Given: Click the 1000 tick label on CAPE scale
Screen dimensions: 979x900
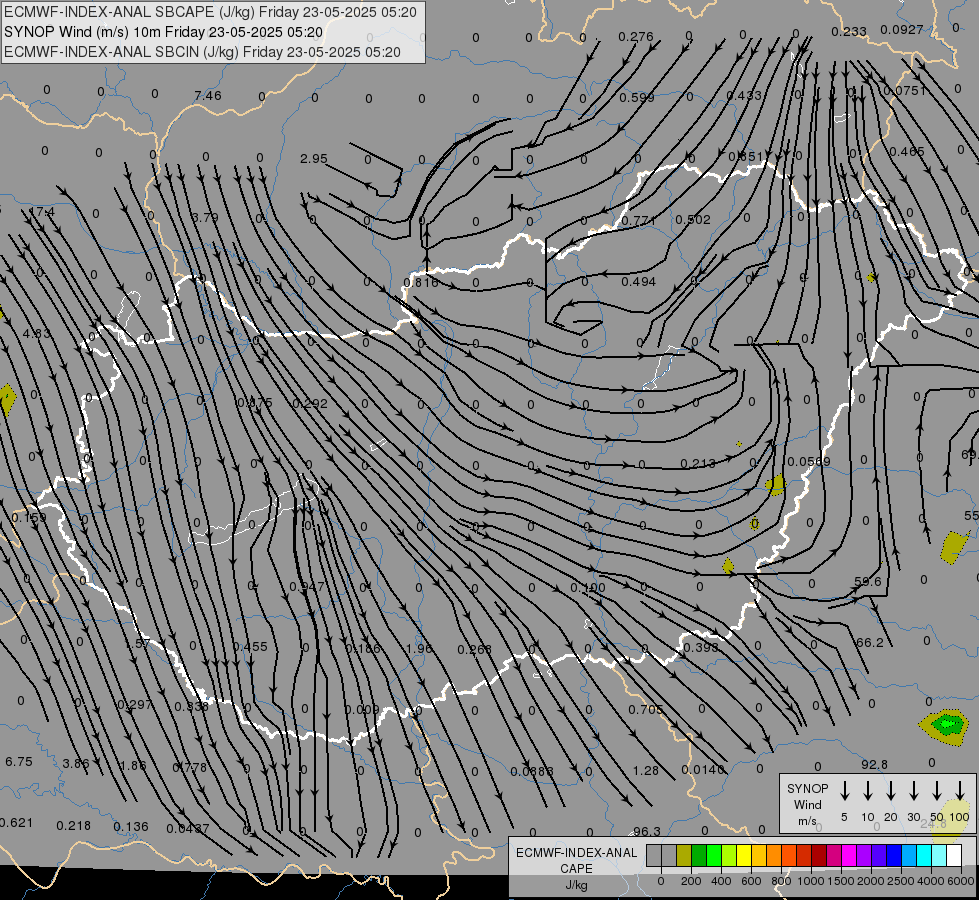Looking at the screenshot, I should pyautogui.click(x=810, y=881).
